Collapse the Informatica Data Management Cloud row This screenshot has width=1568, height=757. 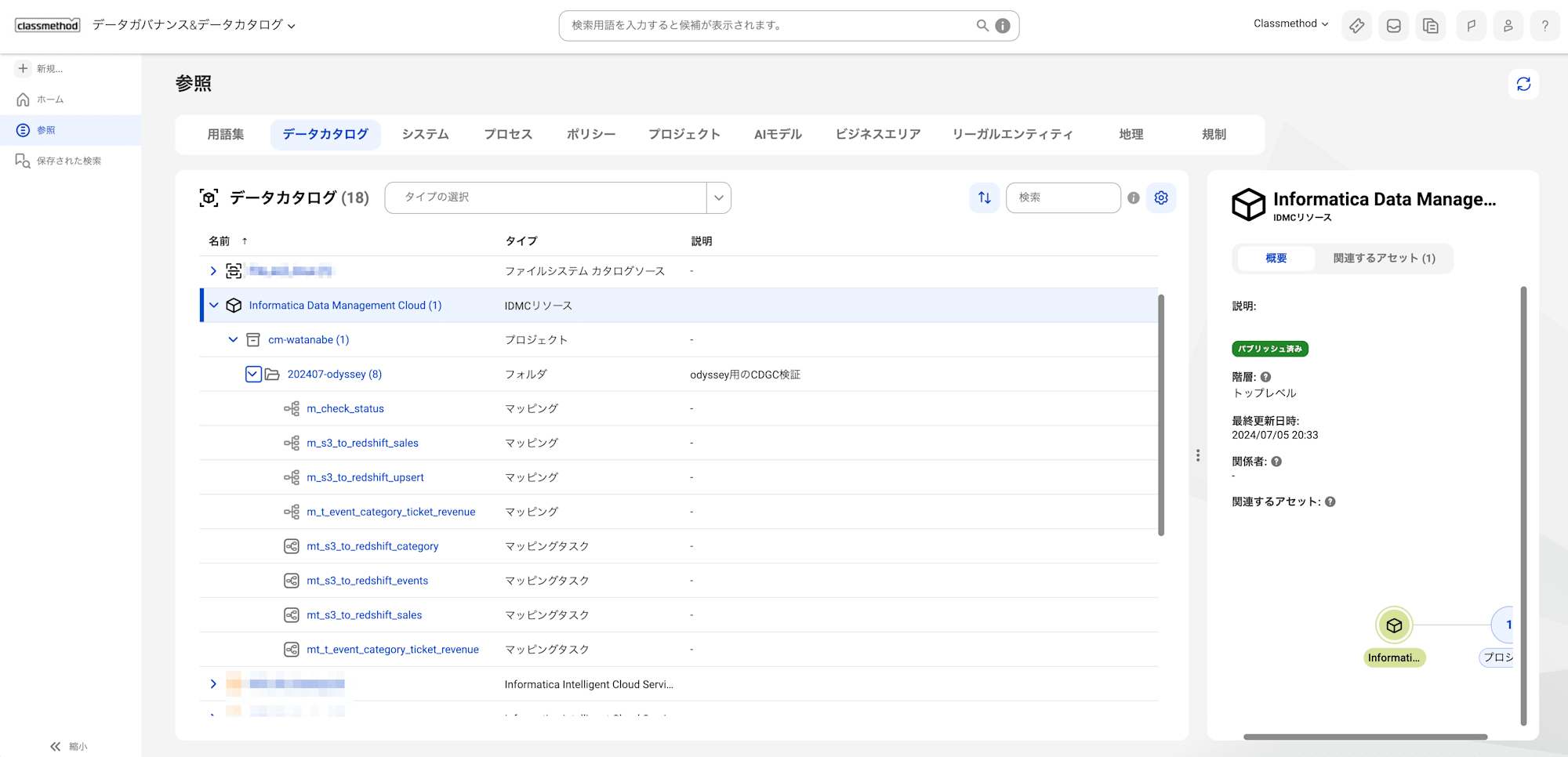[x=214, y=306]
